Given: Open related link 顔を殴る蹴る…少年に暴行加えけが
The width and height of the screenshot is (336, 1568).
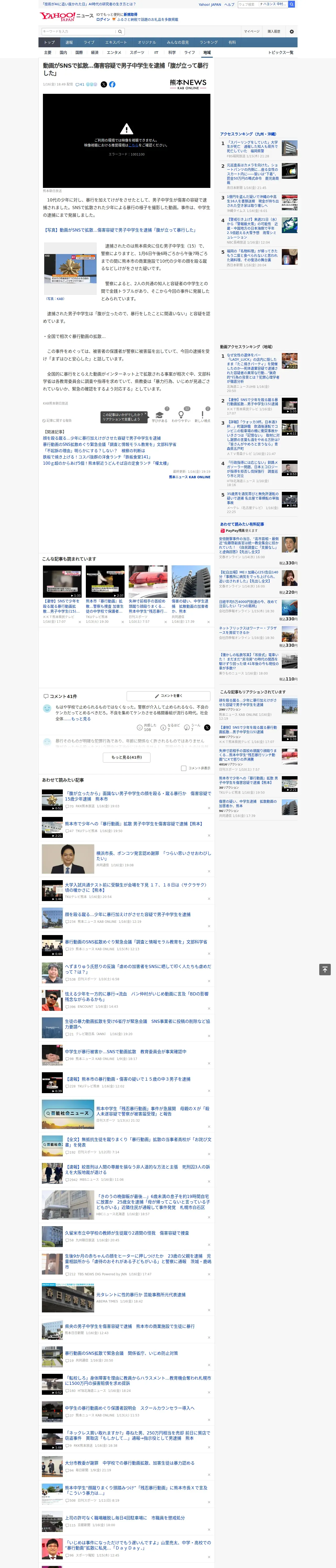Looking at the screenshot, I should click(x=102, y=438).
